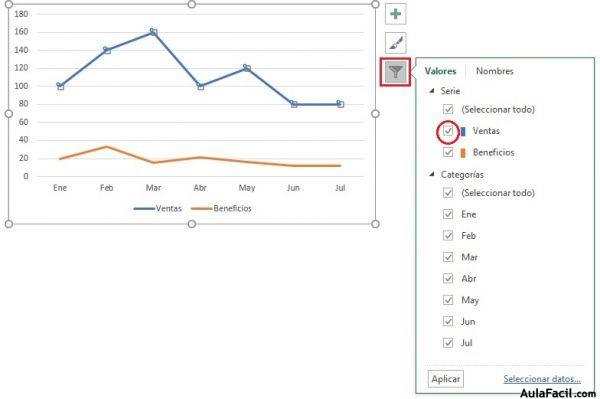Uncheck the Ventas series checkbox
This screenshot has height=399, width=600.
tap(448, 131)
